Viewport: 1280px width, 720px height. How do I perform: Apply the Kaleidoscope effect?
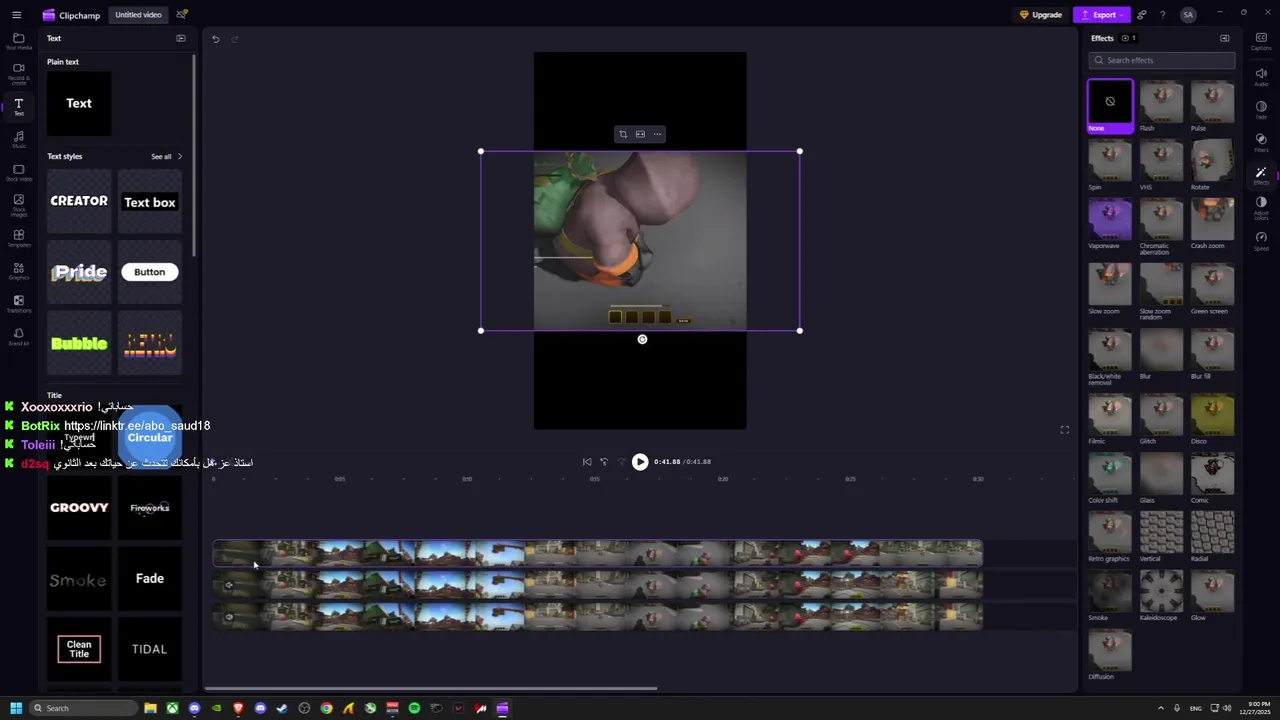[1161, 595]
